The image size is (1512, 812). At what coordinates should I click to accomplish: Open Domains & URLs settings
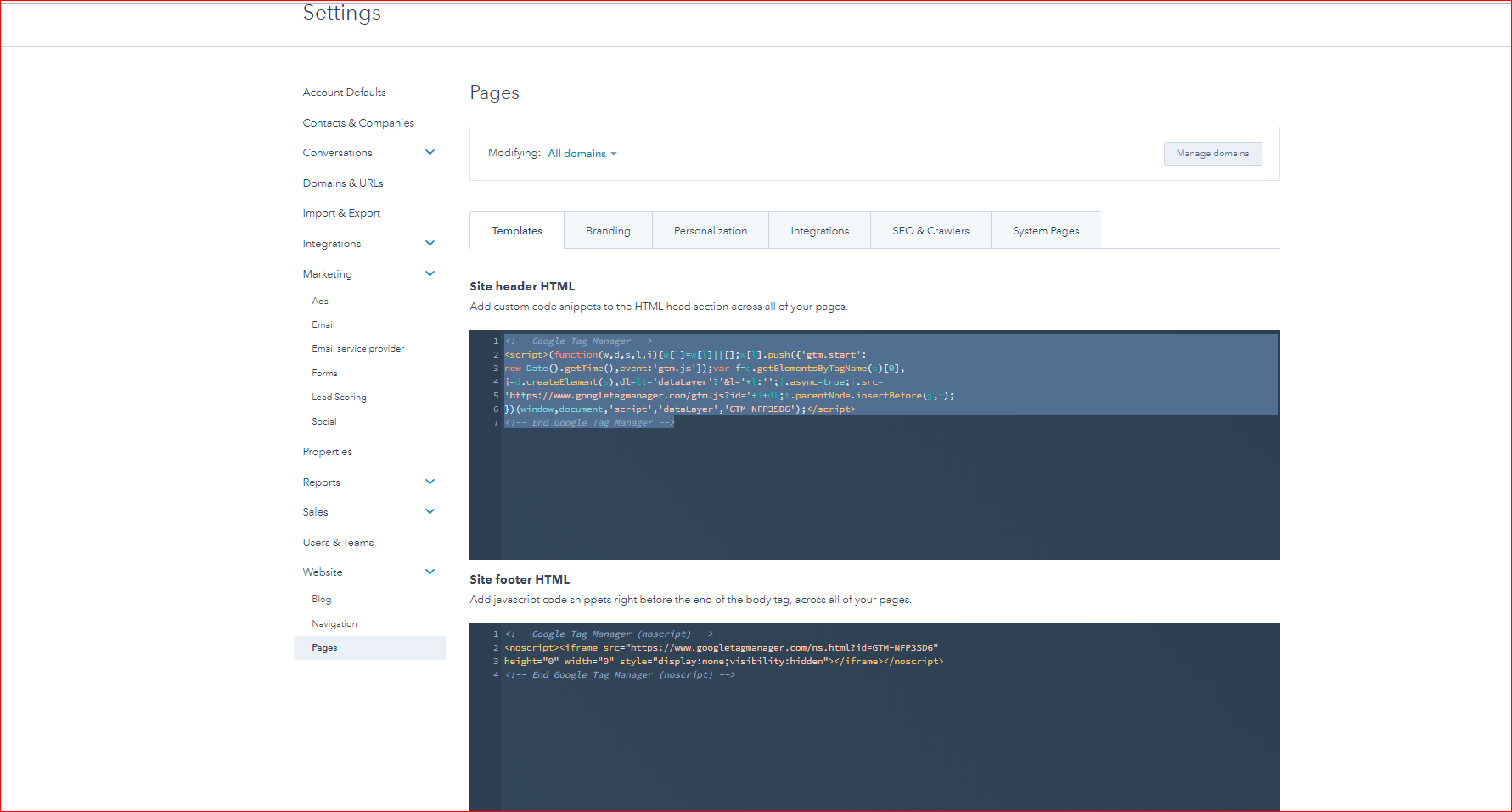point(343,183)
